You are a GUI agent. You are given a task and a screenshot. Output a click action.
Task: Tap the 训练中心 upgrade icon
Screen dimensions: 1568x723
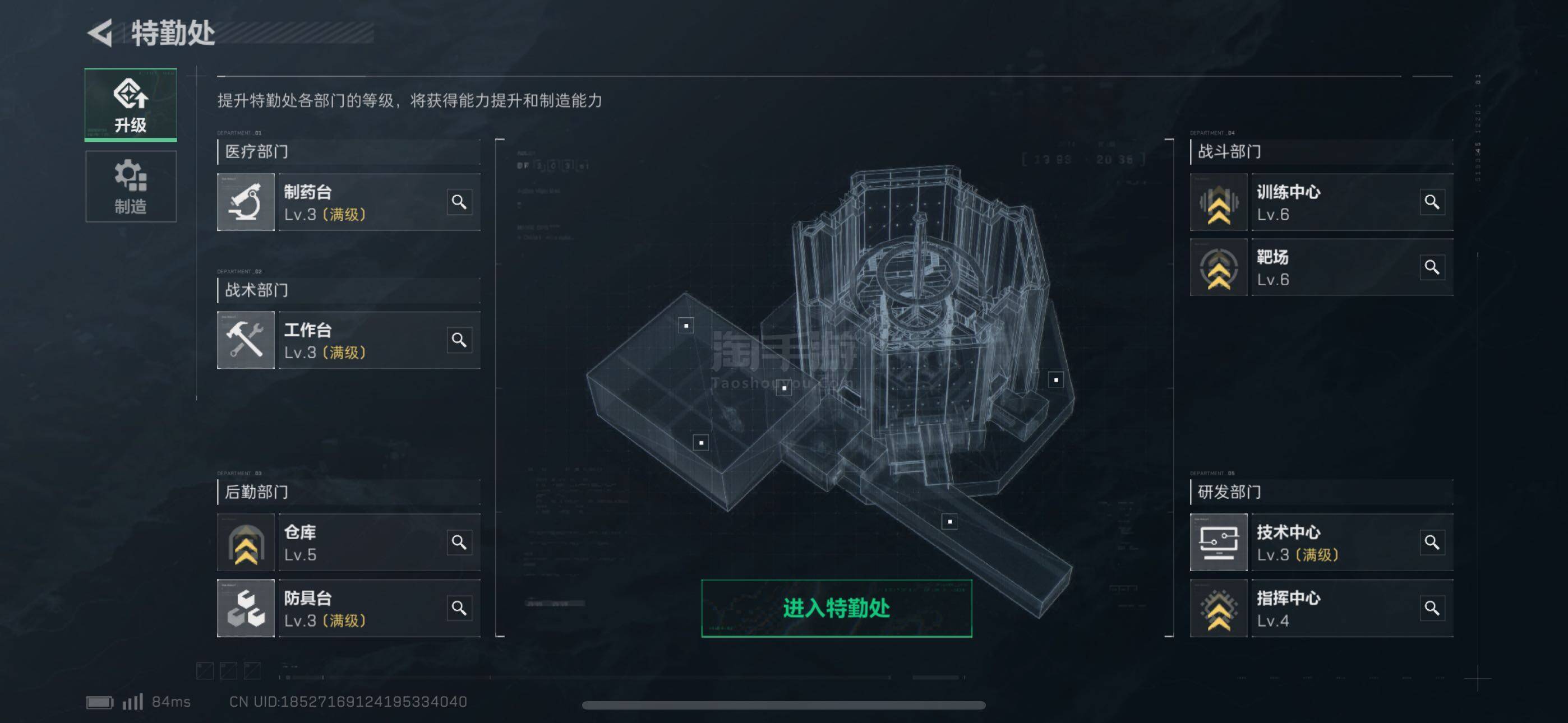pyautogui.click(x=1219, y=202)
